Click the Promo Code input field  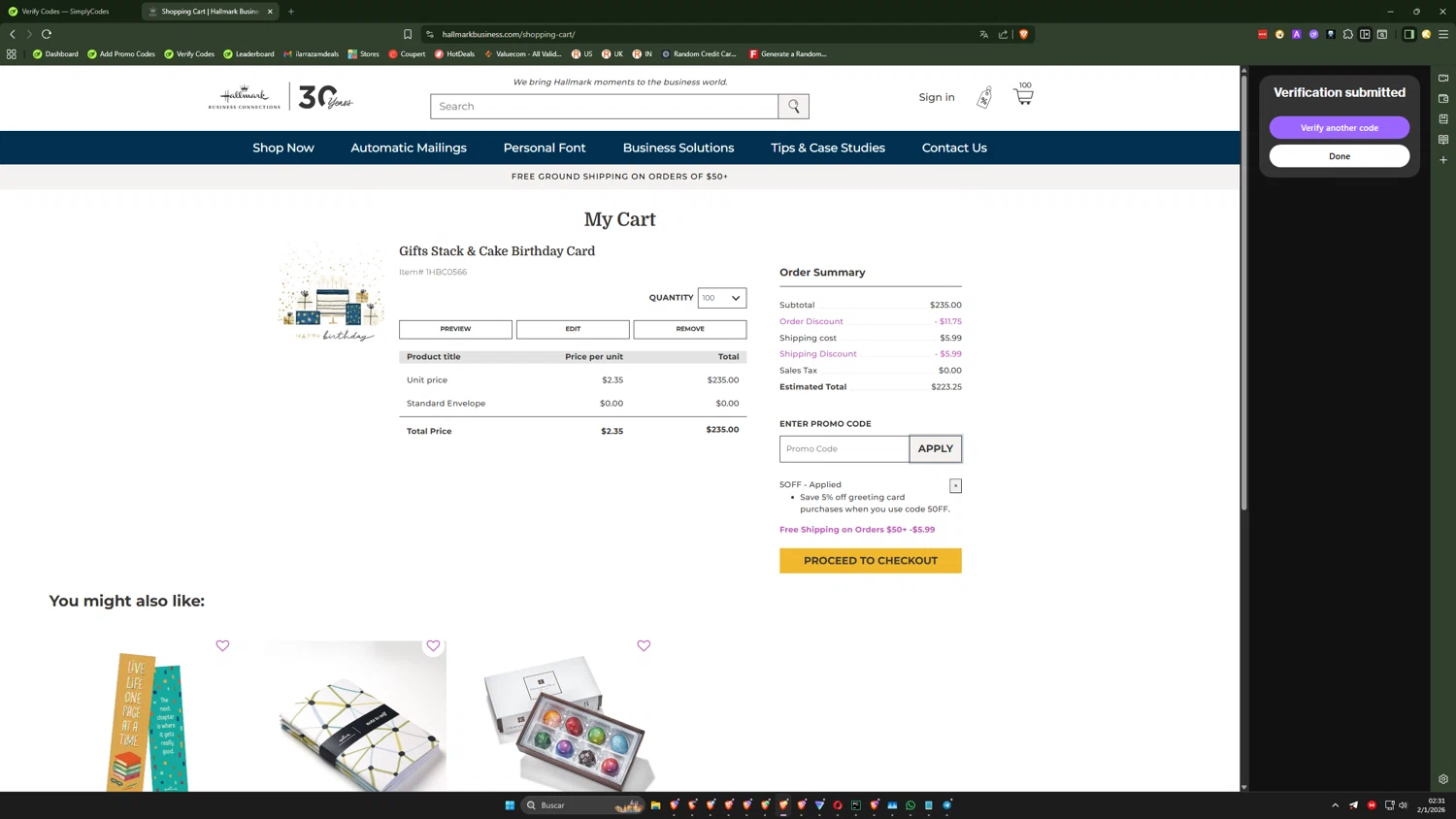(x=844, y=448)
